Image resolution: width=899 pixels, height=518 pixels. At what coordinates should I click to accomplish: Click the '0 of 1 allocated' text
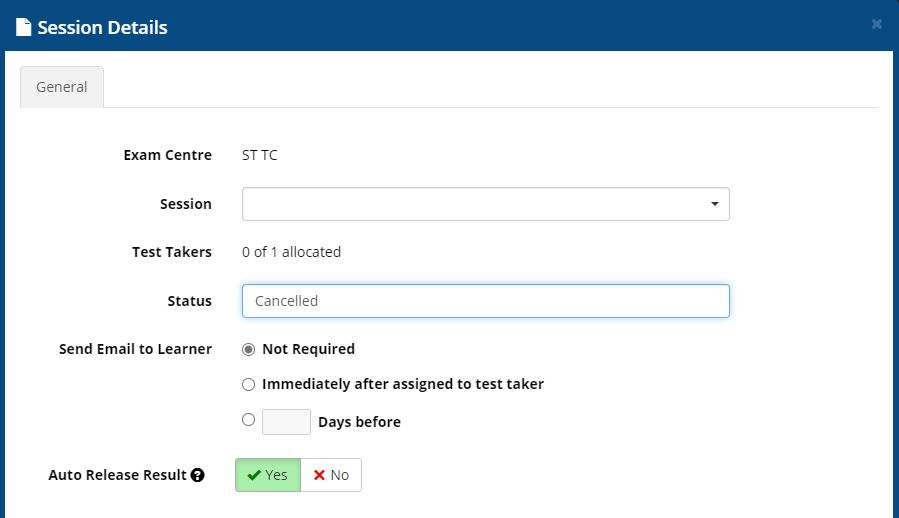click(291, 252)
